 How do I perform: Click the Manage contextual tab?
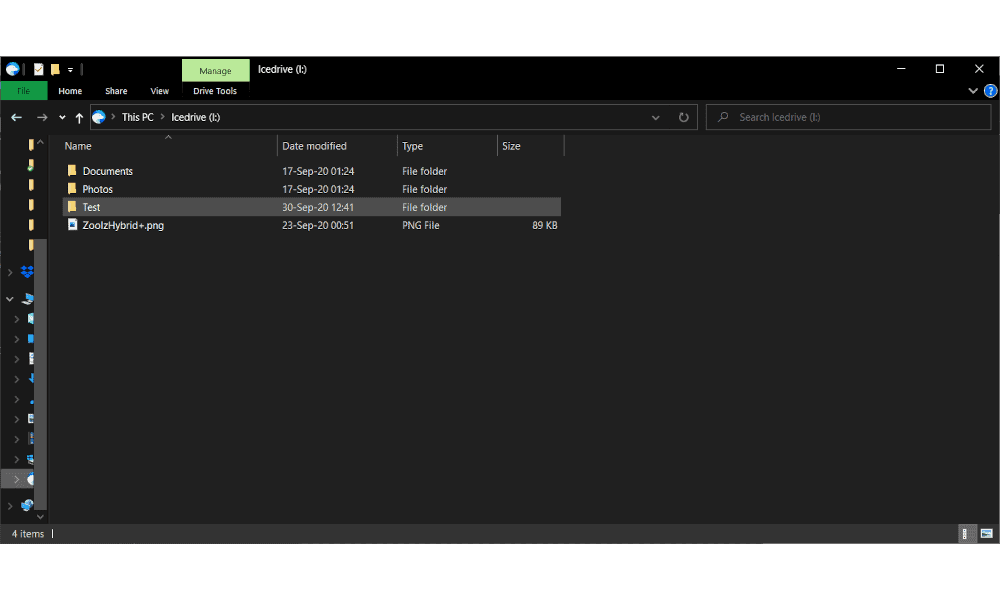(216, 70)
